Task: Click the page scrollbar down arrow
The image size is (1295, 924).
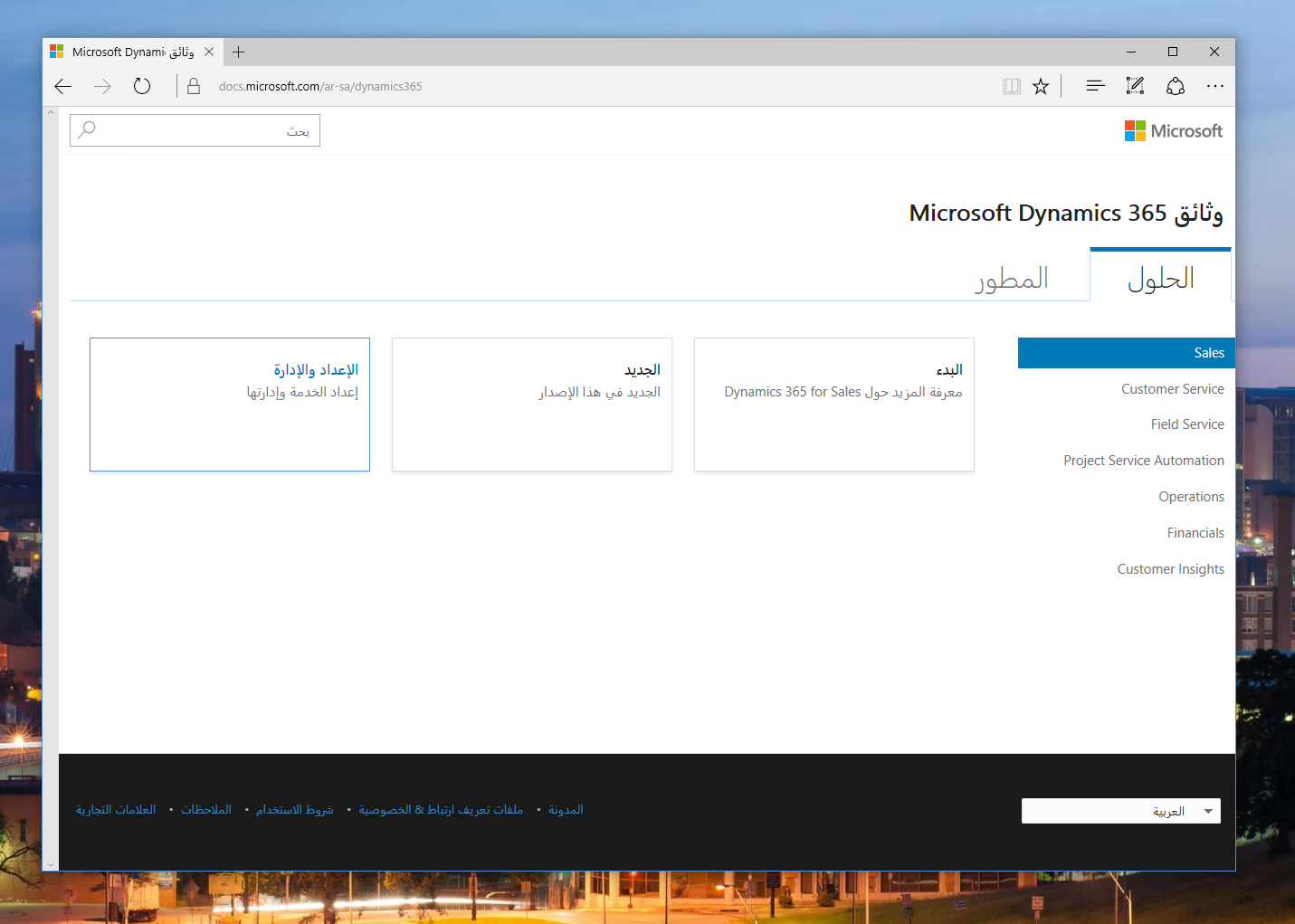Action: click(51, 865)
